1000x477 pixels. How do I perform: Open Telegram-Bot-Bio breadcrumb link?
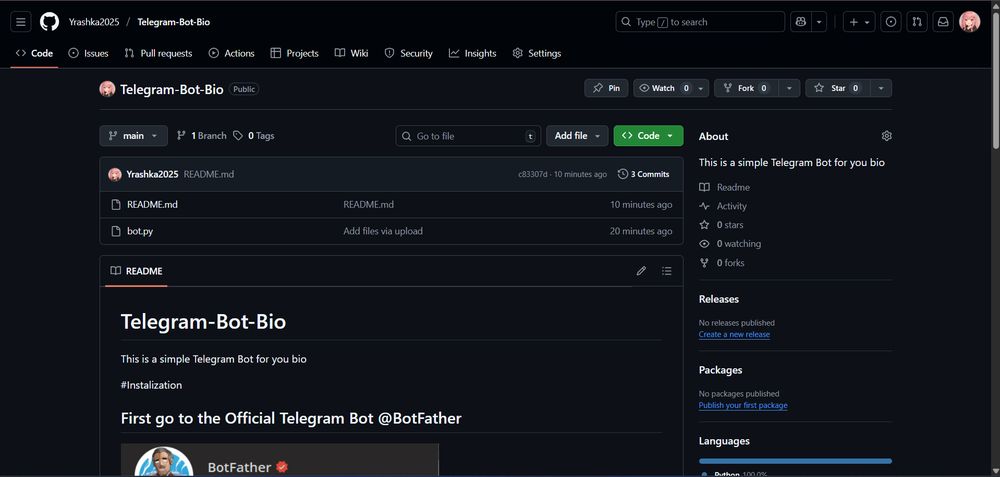click(x=173, y=22)
